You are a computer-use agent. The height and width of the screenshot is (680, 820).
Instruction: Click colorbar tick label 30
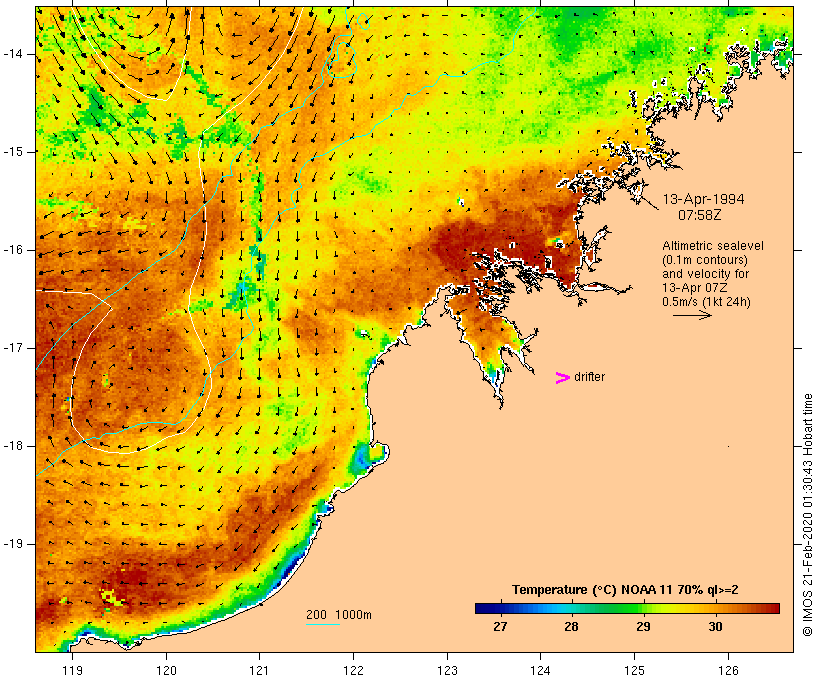715,627
